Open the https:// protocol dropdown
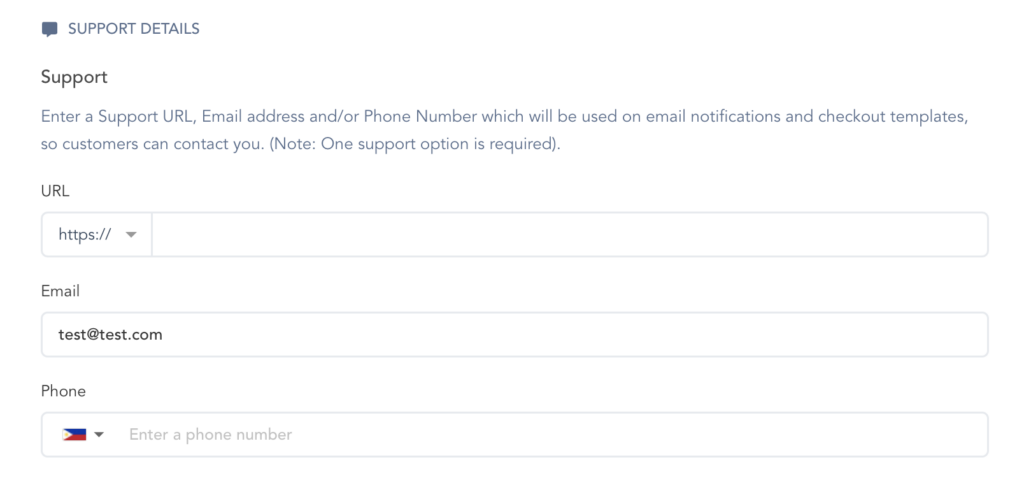 (97, 234)
